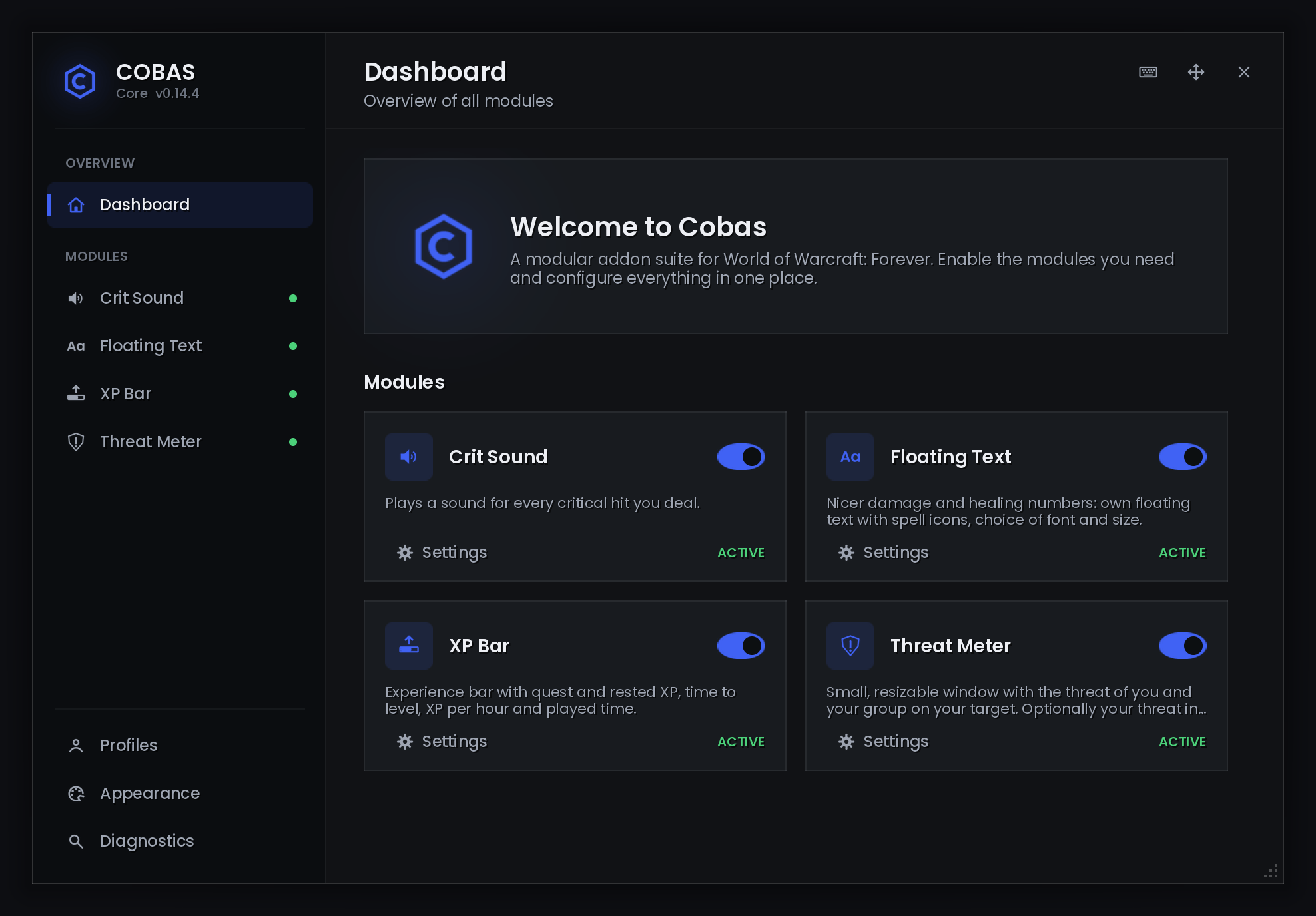The height and width of the screenshot is (916, 1316).
Task: Turn off the XP Bar module toggle
Action: point(741,646)
